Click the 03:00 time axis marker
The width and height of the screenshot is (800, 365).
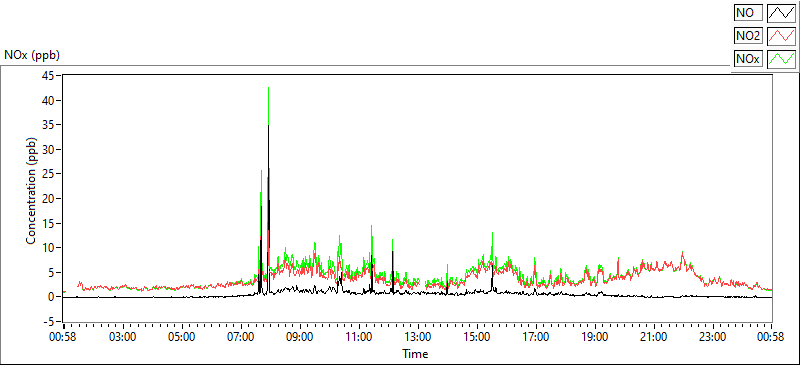coord(123,337)
